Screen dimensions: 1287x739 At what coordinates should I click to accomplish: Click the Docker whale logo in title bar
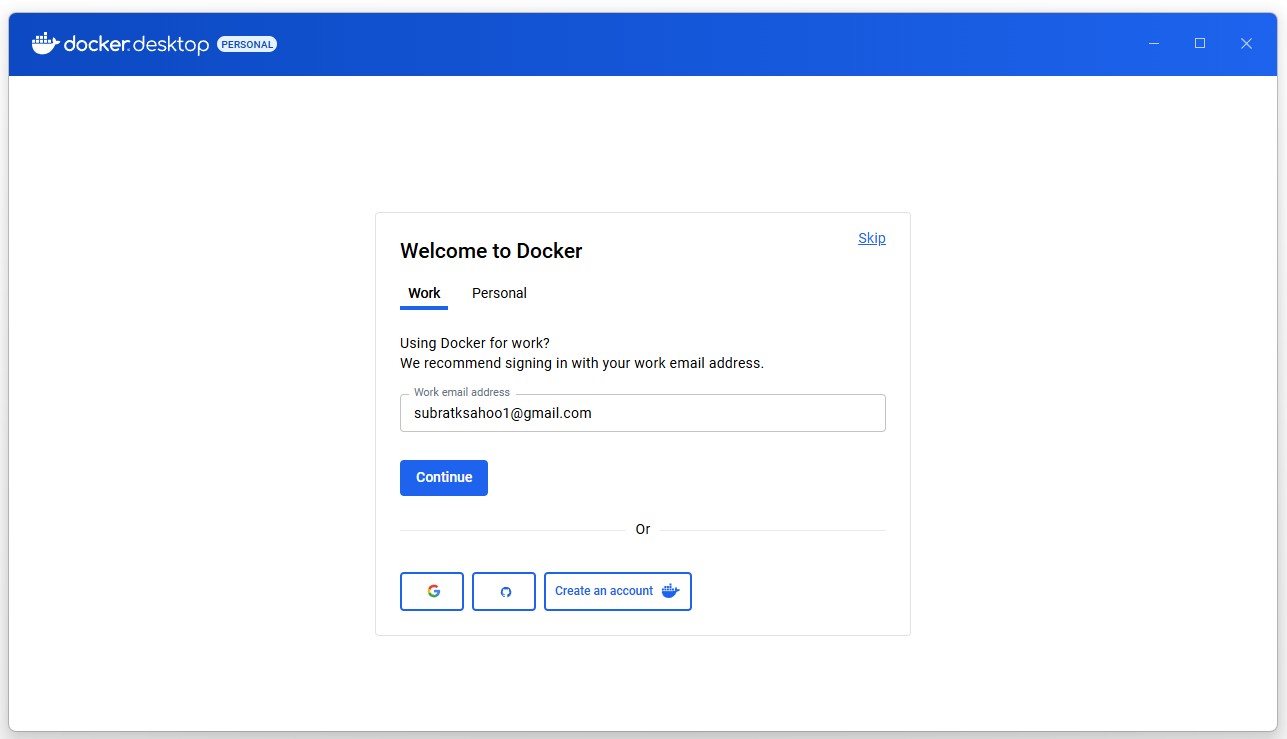tap(45, 44)
